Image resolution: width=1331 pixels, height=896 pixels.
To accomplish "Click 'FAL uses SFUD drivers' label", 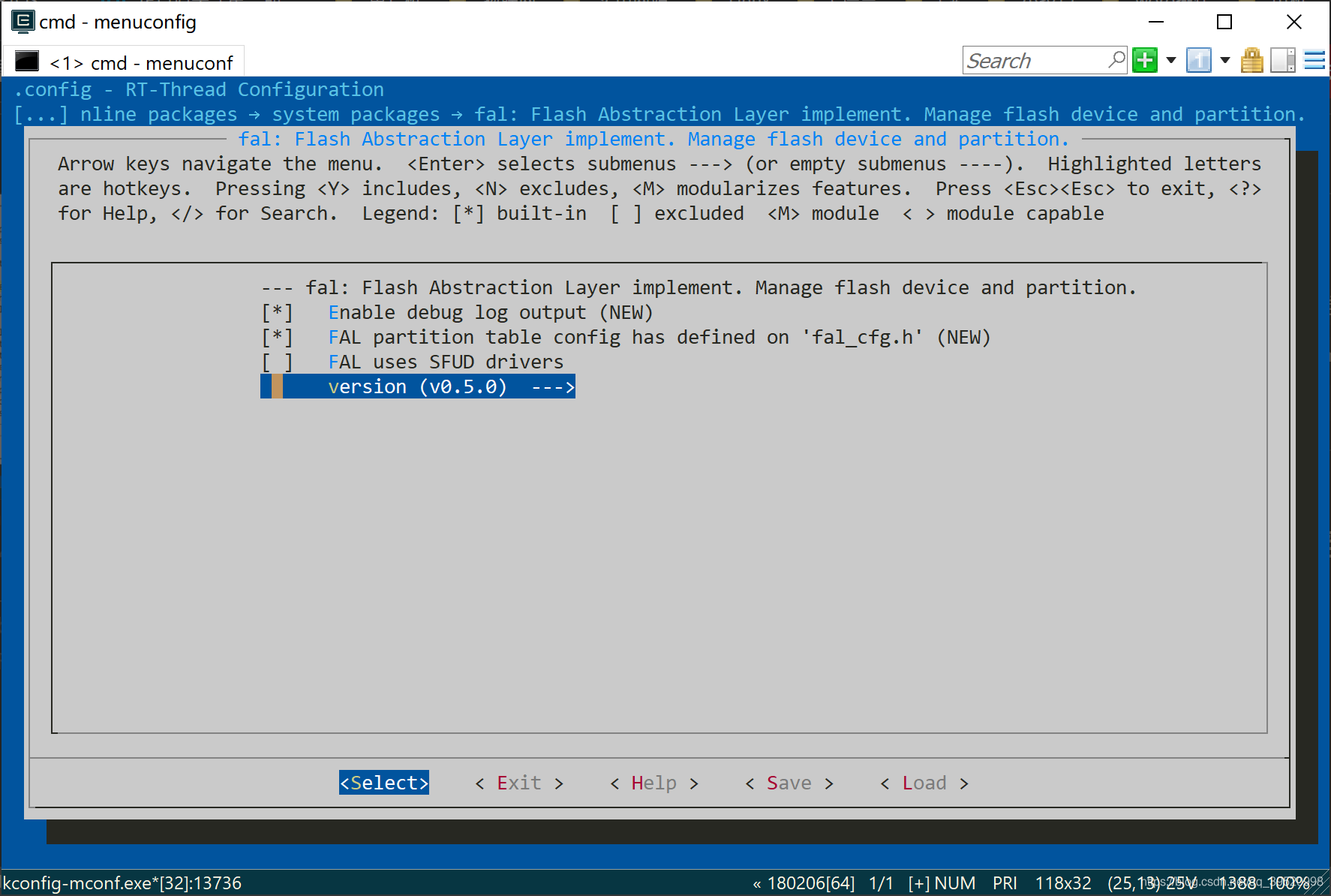I will tap(446, 362).
